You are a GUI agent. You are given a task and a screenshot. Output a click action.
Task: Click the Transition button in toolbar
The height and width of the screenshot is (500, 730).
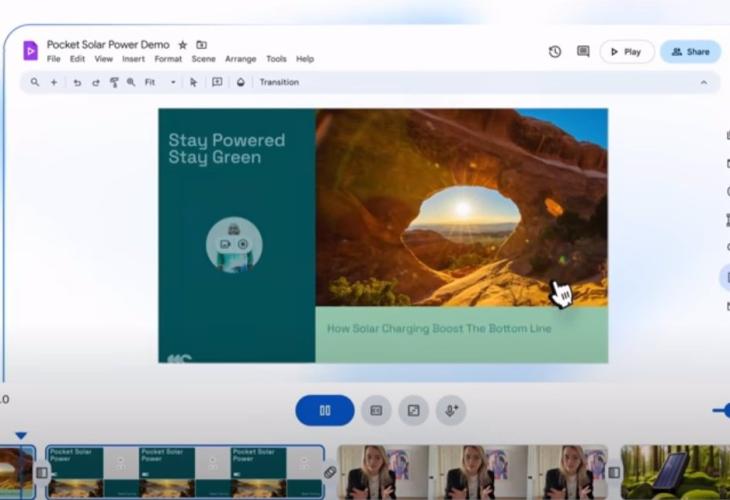coord(279,83)
